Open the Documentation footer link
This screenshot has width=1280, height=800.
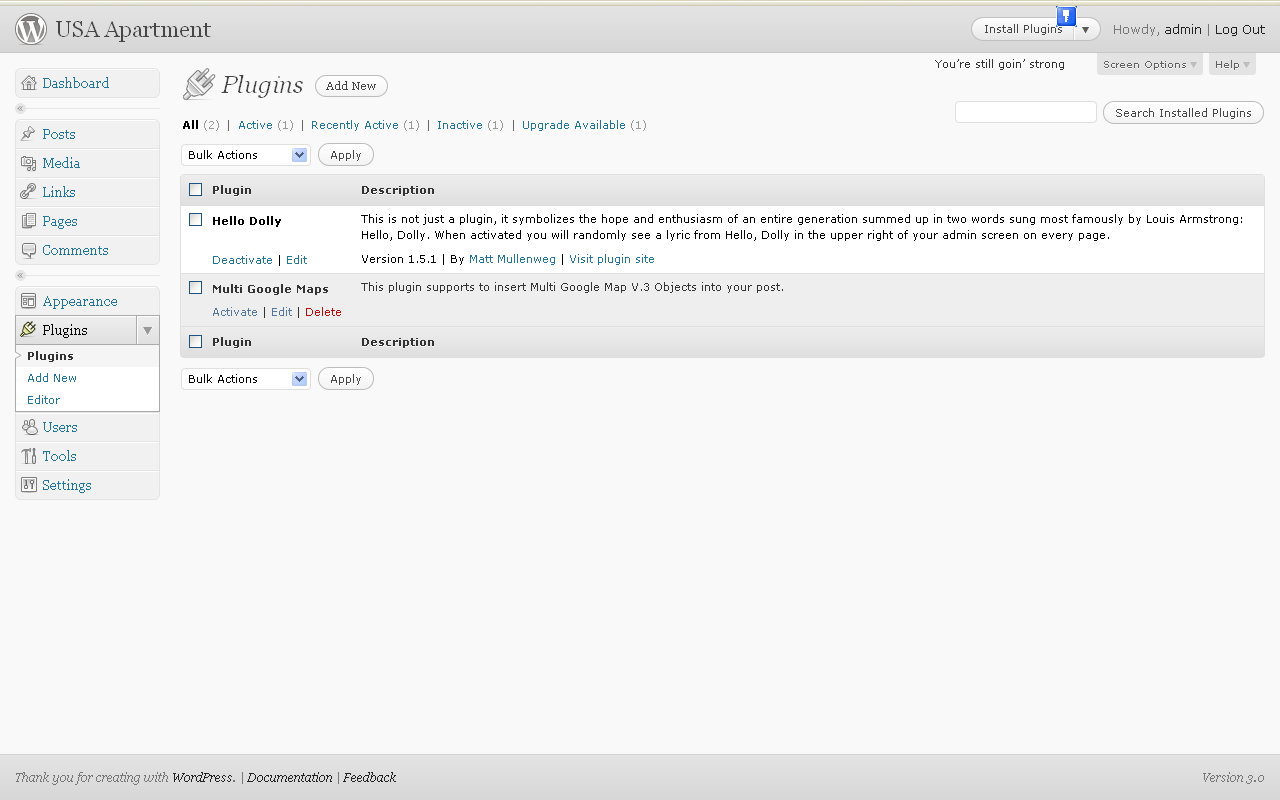point(290,778)
